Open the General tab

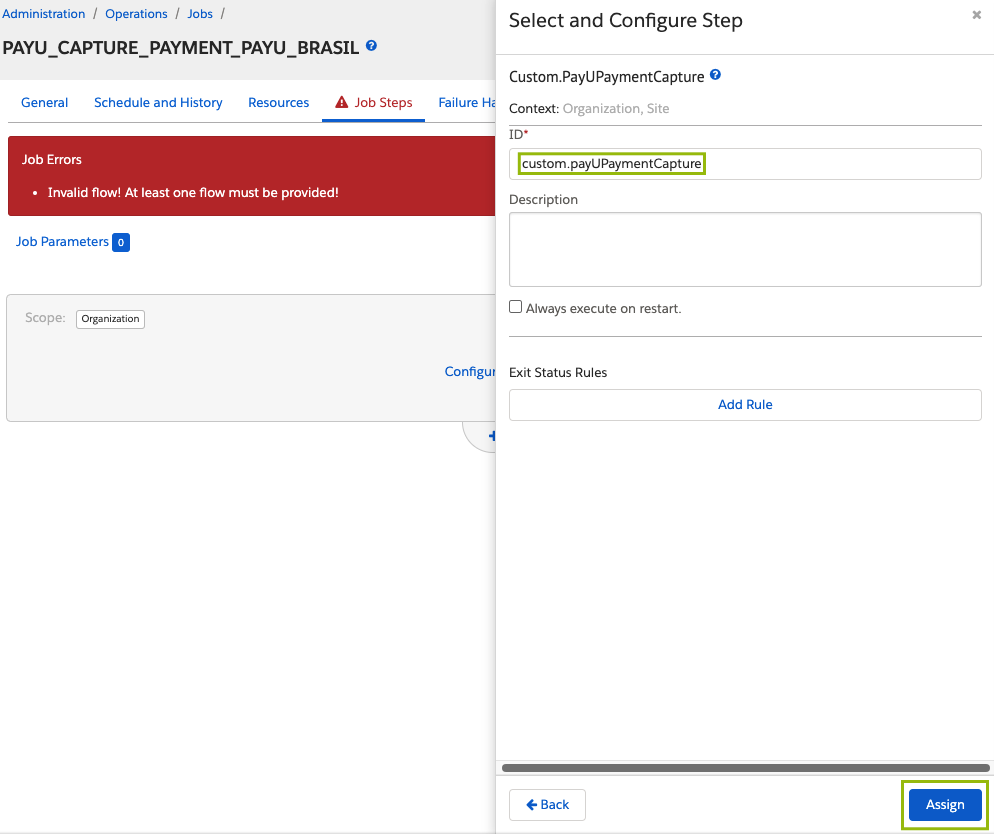[44, 103]
